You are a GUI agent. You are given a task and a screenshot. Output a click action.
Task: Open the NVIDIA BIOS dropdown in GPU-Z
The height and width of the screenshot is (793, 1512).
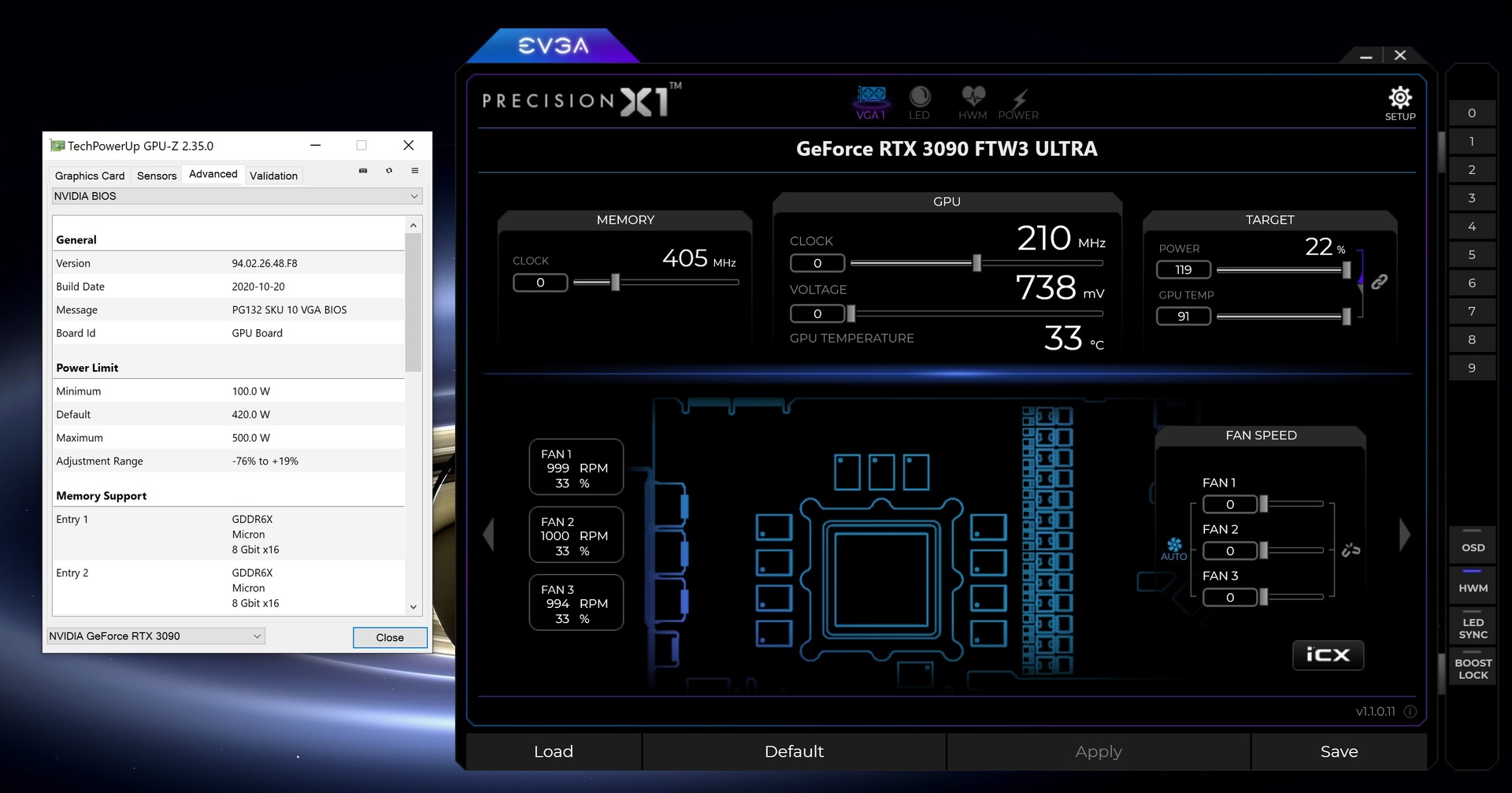[x=237, y=196]
